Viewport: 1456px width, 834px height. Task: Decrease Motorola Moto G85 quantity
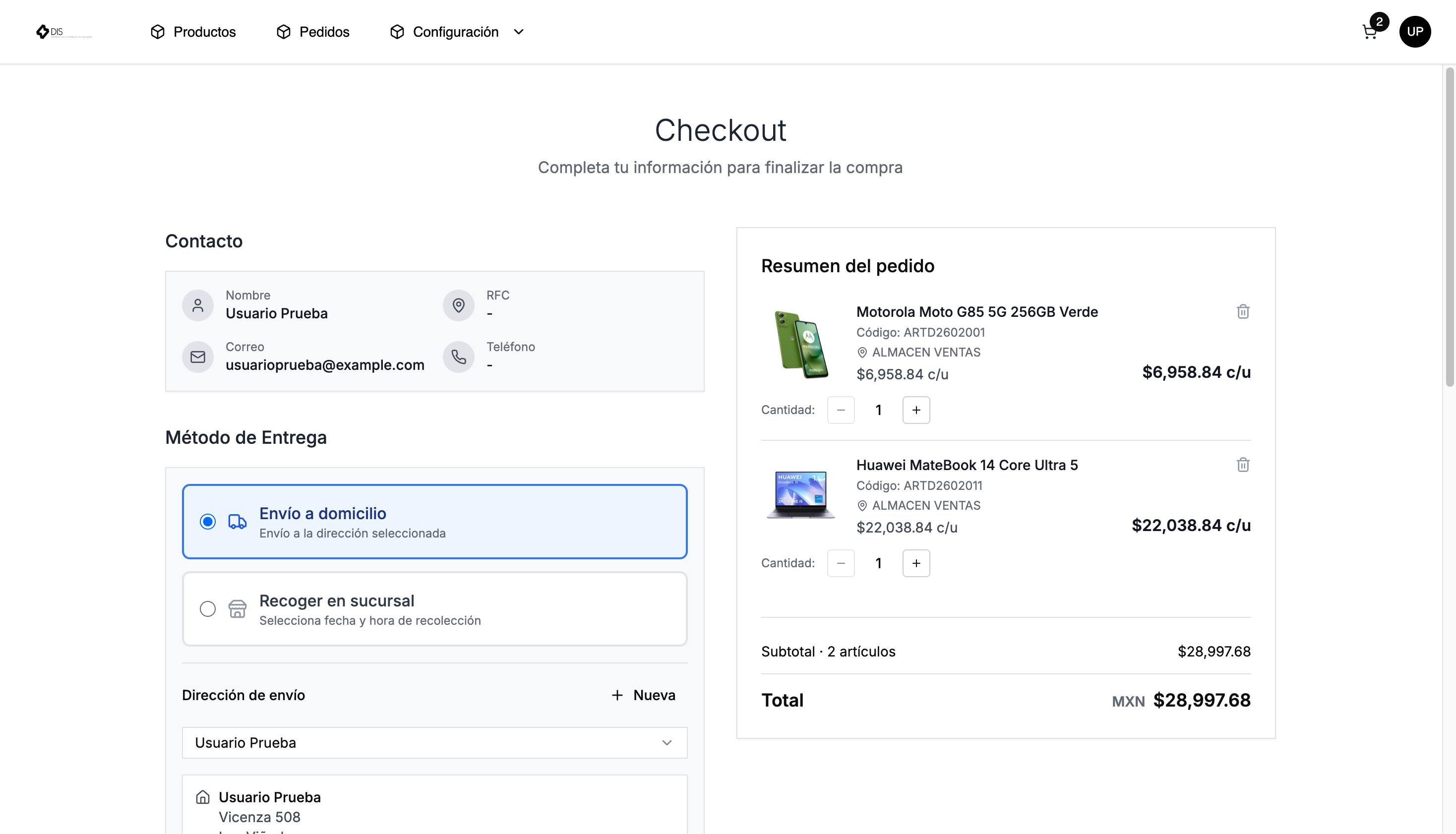tap(840, 410)
